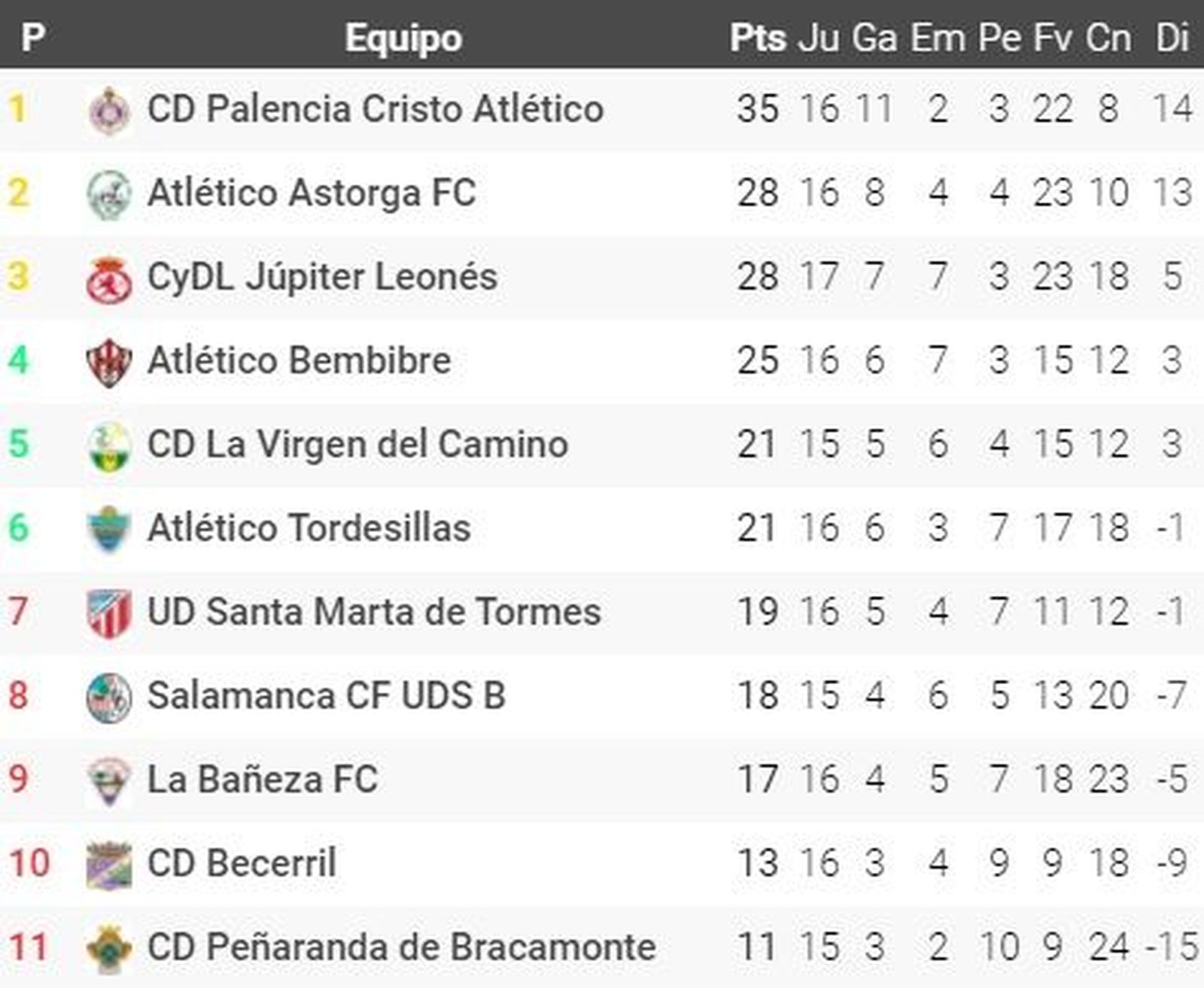Click the CD Peñaranda de Bracamonte crest
The image size is (1204, 988).
[109, 948]
